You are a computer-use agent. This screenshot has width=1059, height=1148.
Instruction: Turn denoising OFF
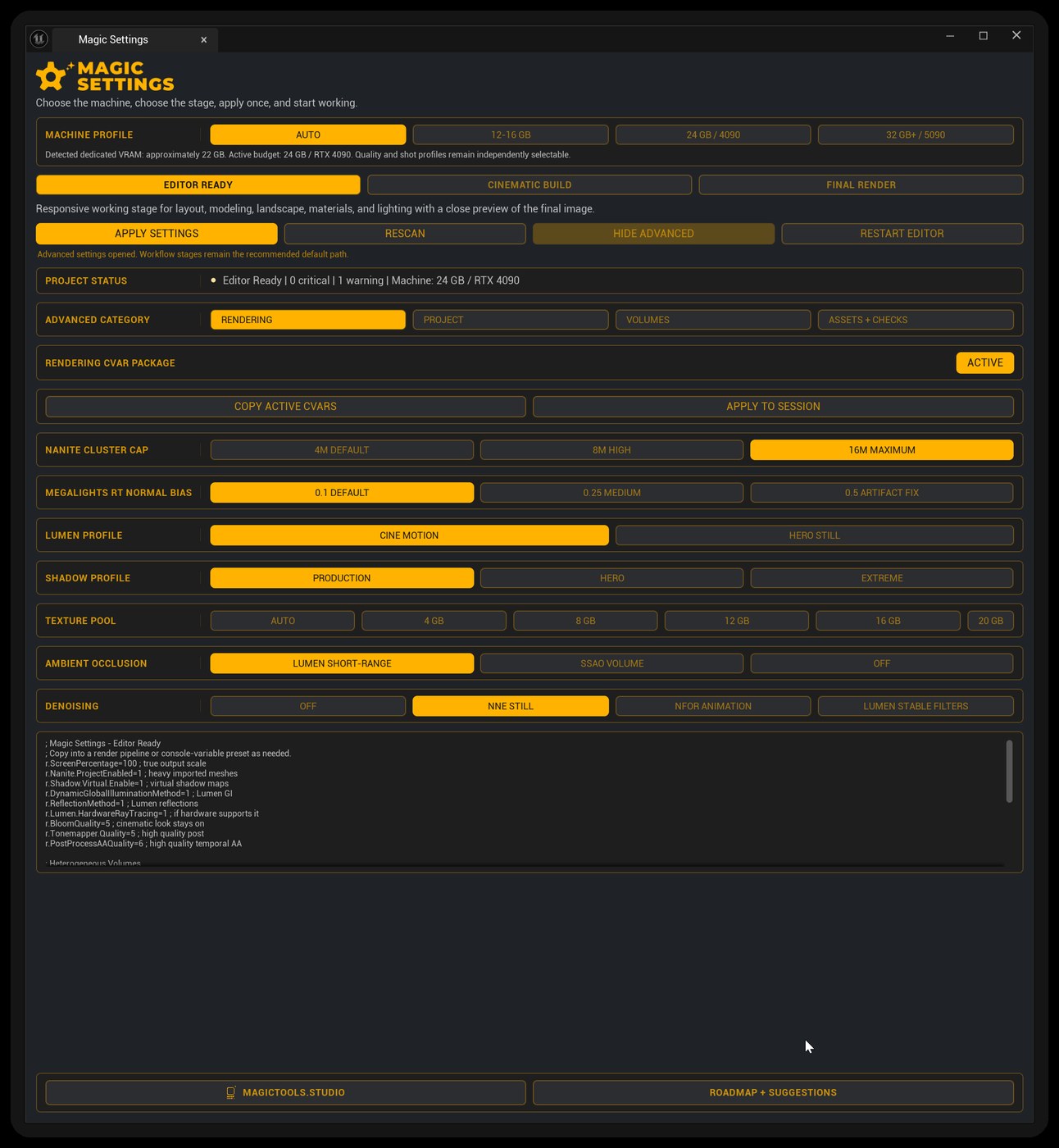tap(308, 706)
